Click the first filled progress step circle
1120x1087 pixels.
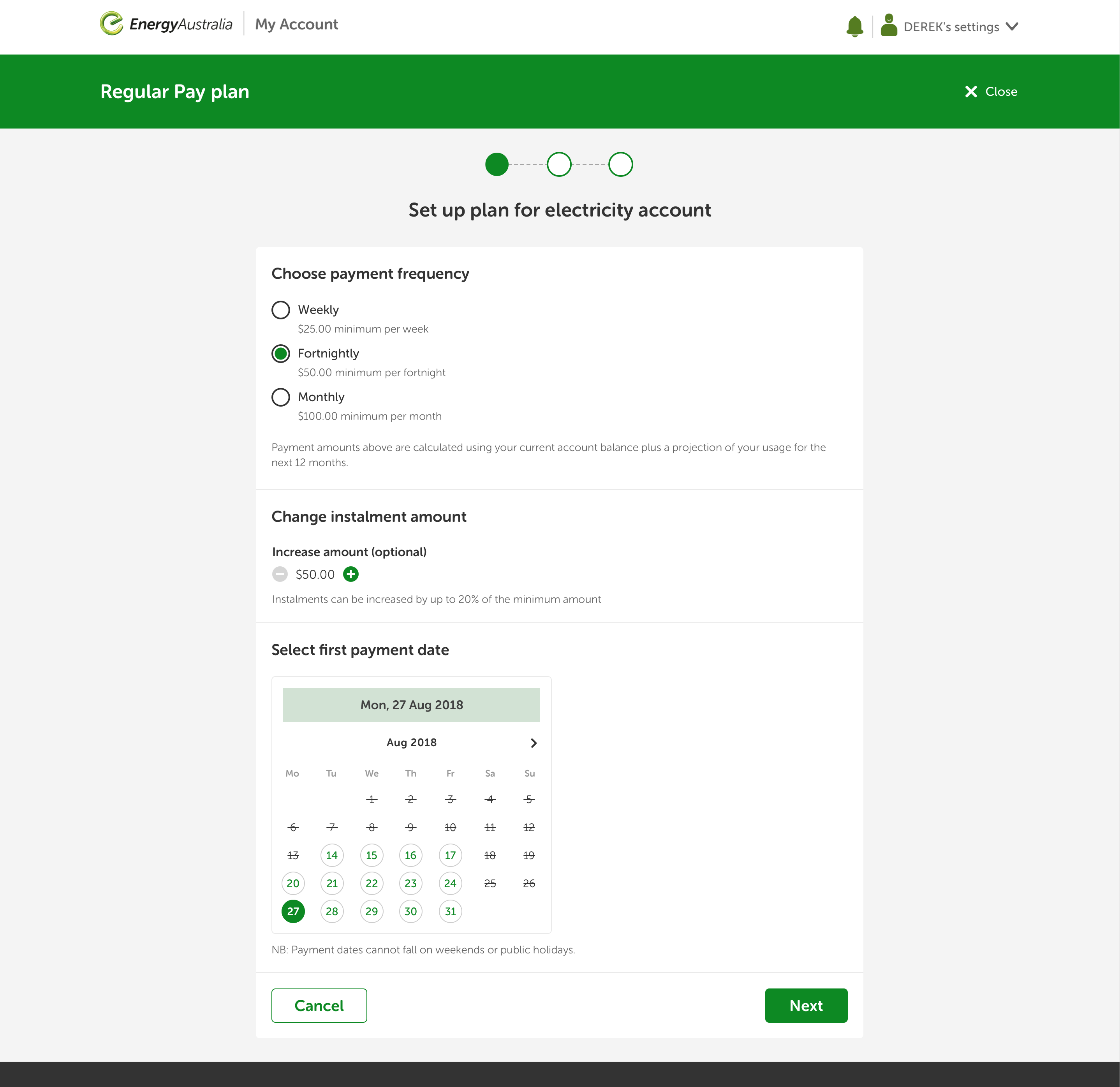497,165
